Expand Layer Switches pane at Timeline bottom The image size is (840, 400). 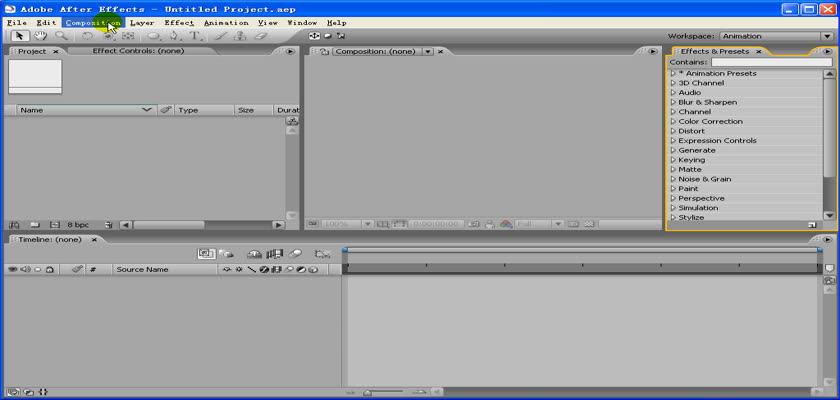pos(13,392)
